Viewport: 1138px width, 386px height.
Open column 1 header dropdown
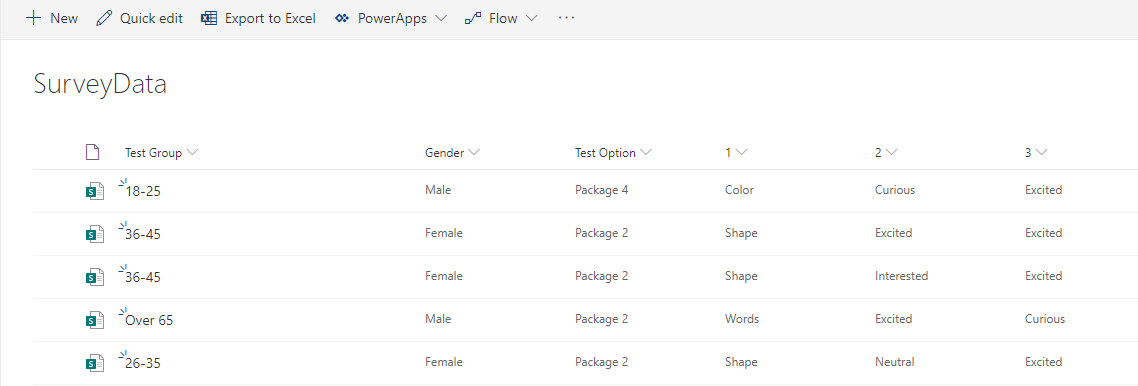tap(741, 153)
